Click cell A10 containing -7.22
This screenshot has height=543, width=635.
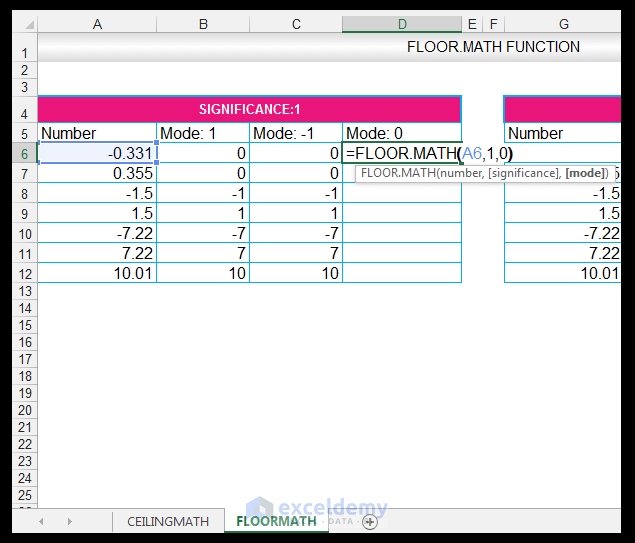(x=97, y=233)
